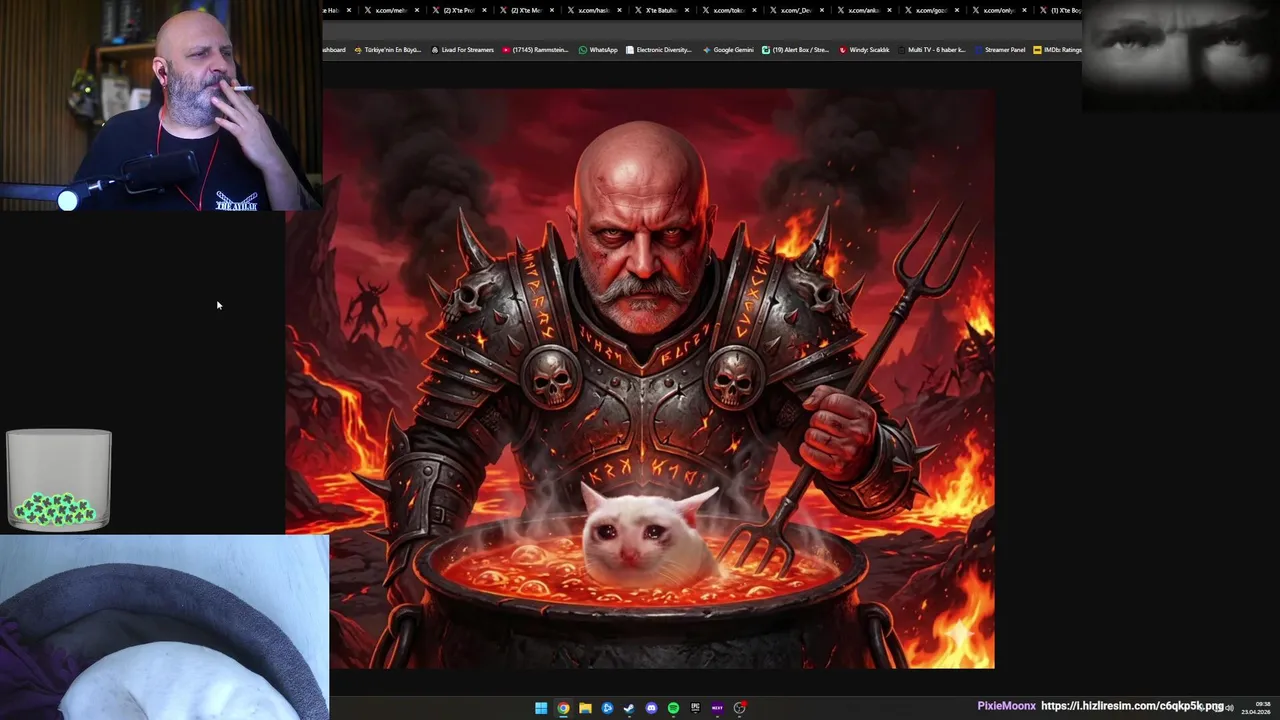Open Spotify from the taskbar

[673, 708]
